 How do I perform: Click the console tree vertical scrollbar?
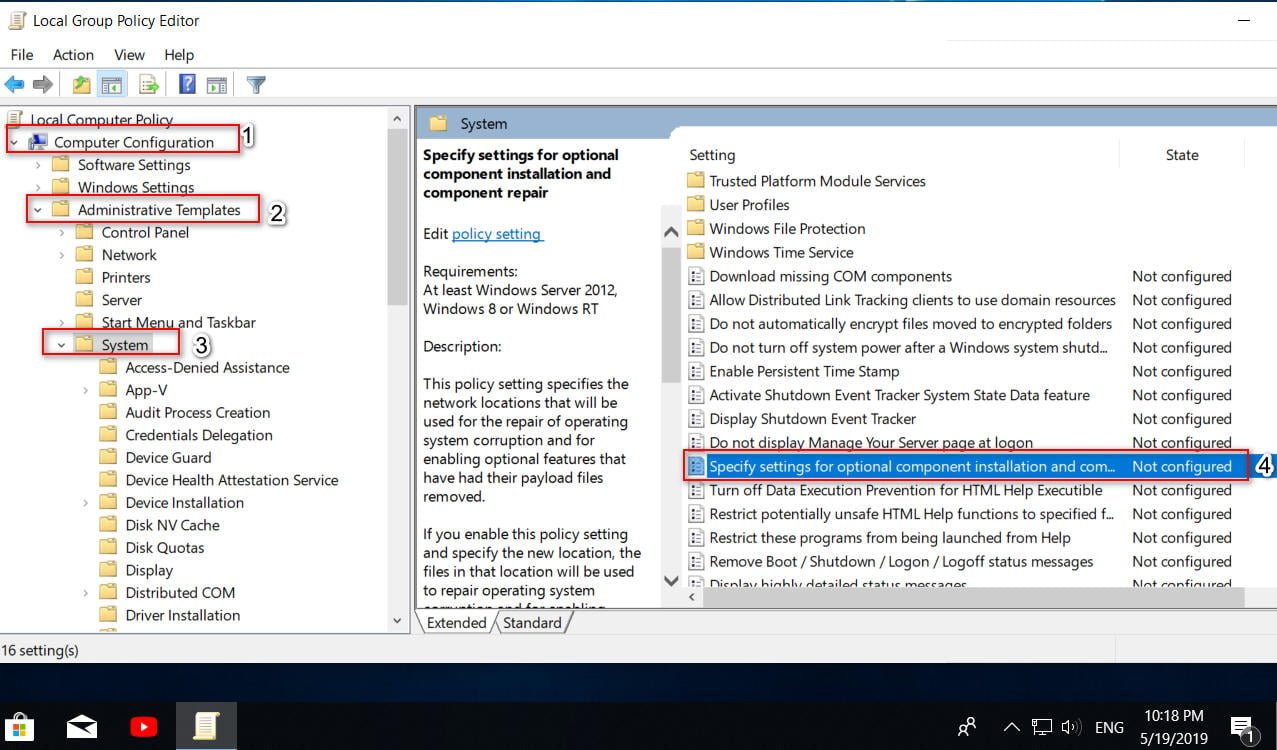pos(399,368)
